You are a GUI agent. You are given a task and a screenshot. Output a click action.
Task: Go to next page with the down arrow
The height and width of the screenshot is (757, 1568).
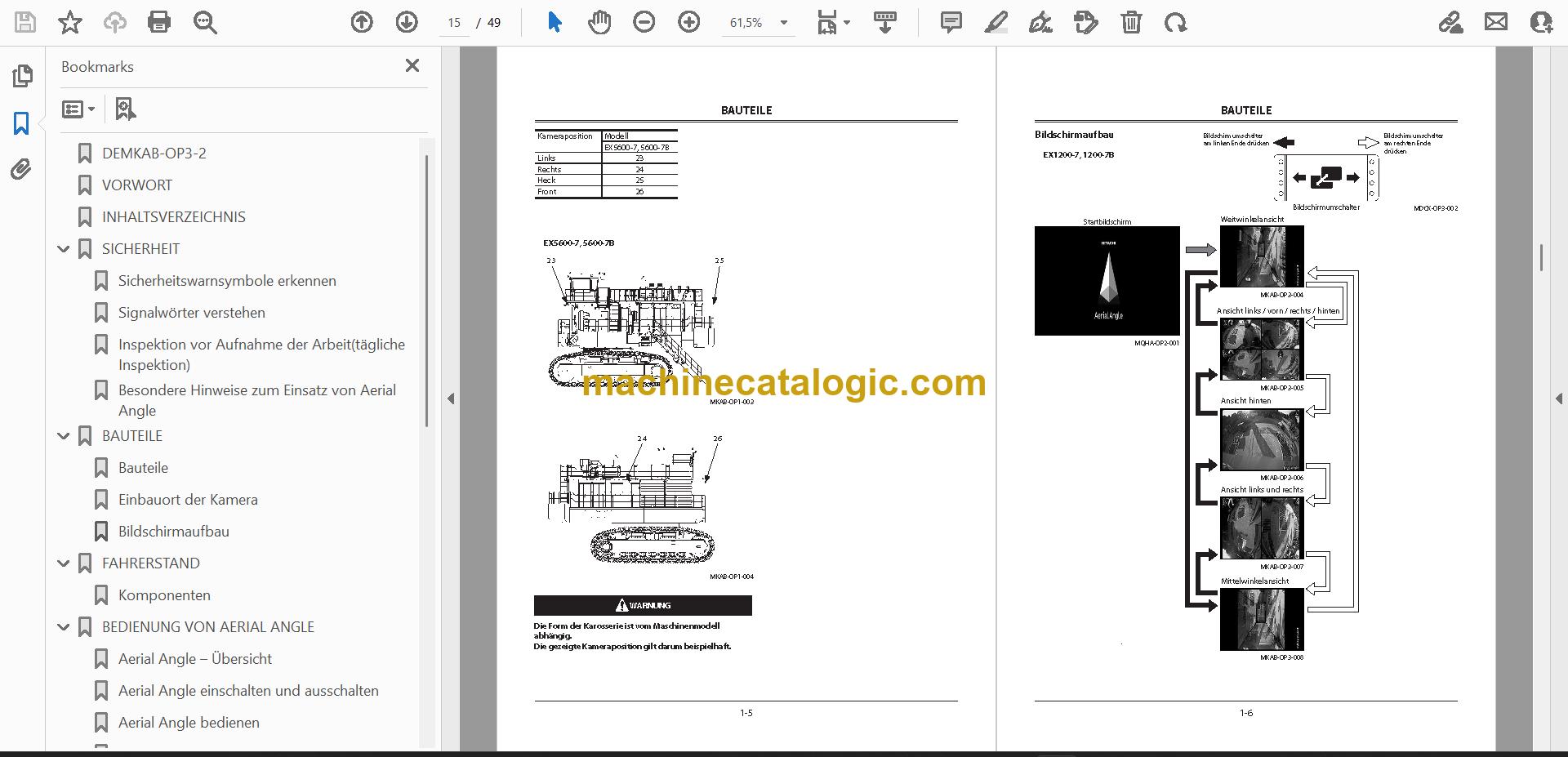[407, 22]
